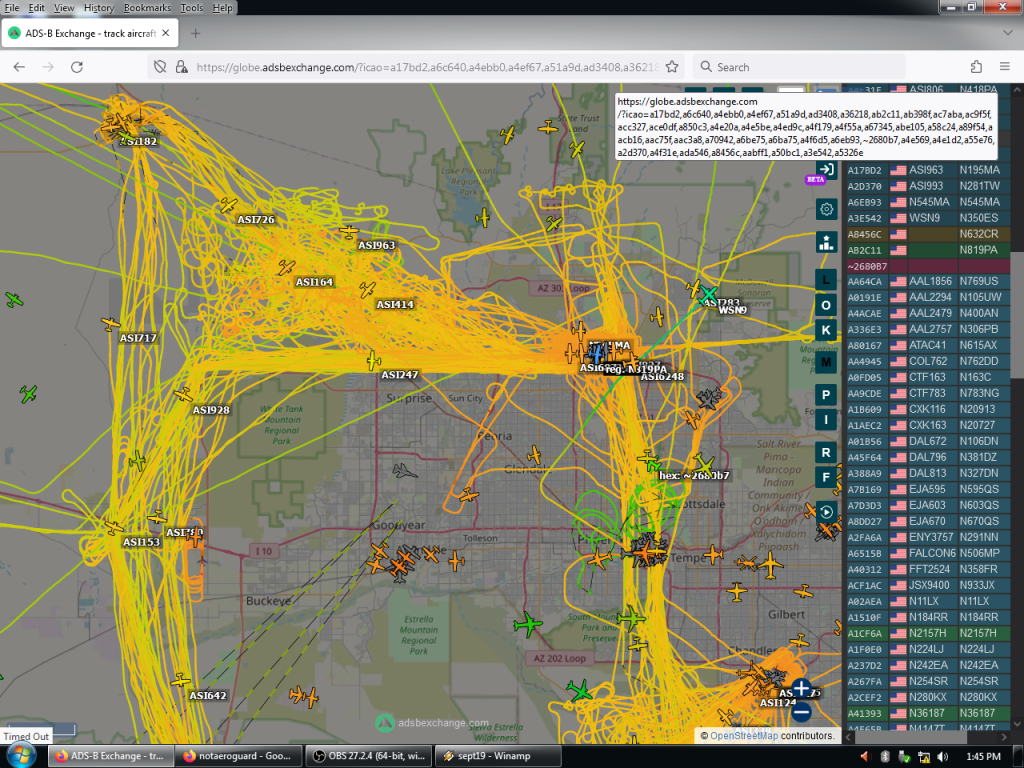Open the Firefox hamburger application menu

(x=1004, y=67)
